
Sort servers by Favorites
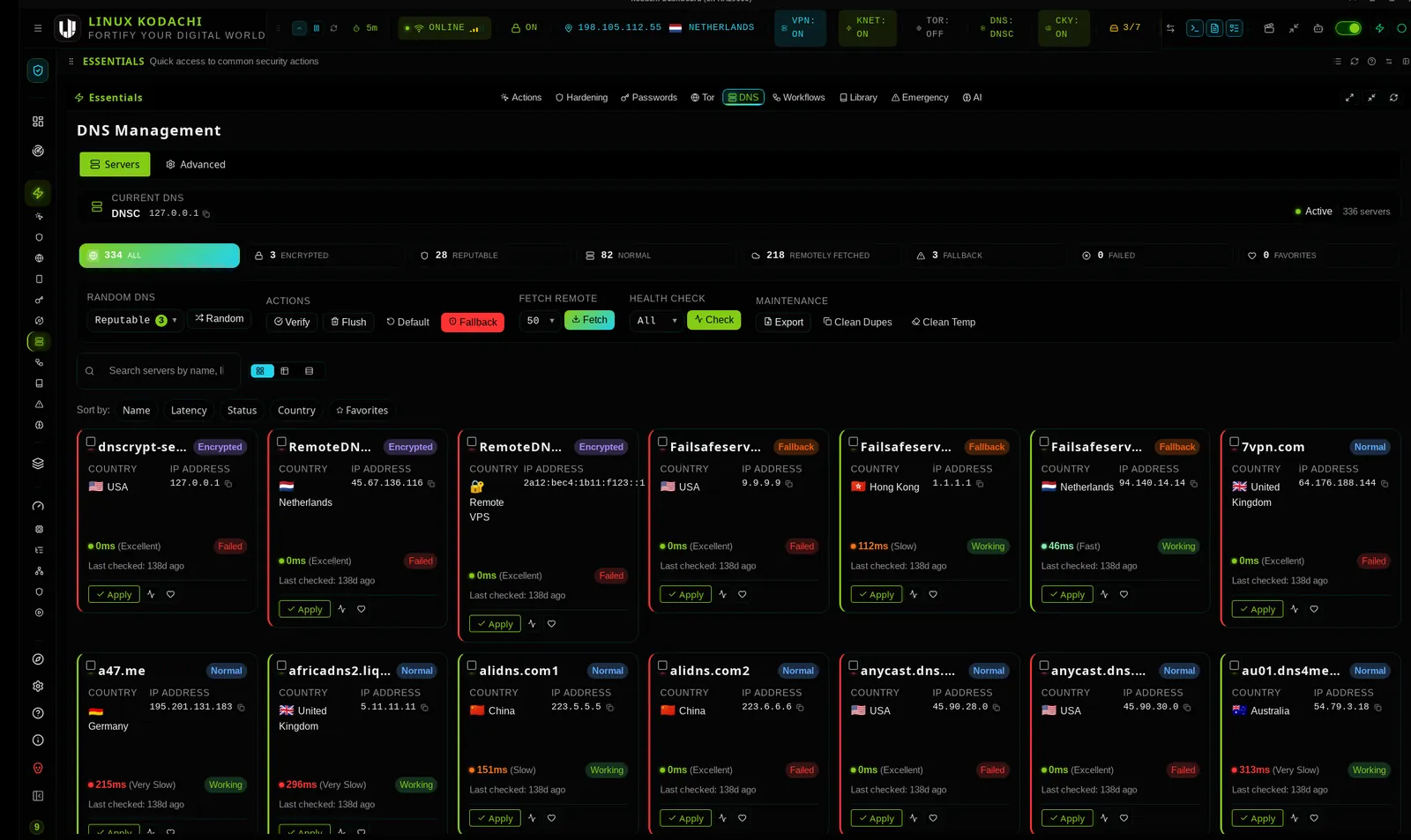[362, 411]
